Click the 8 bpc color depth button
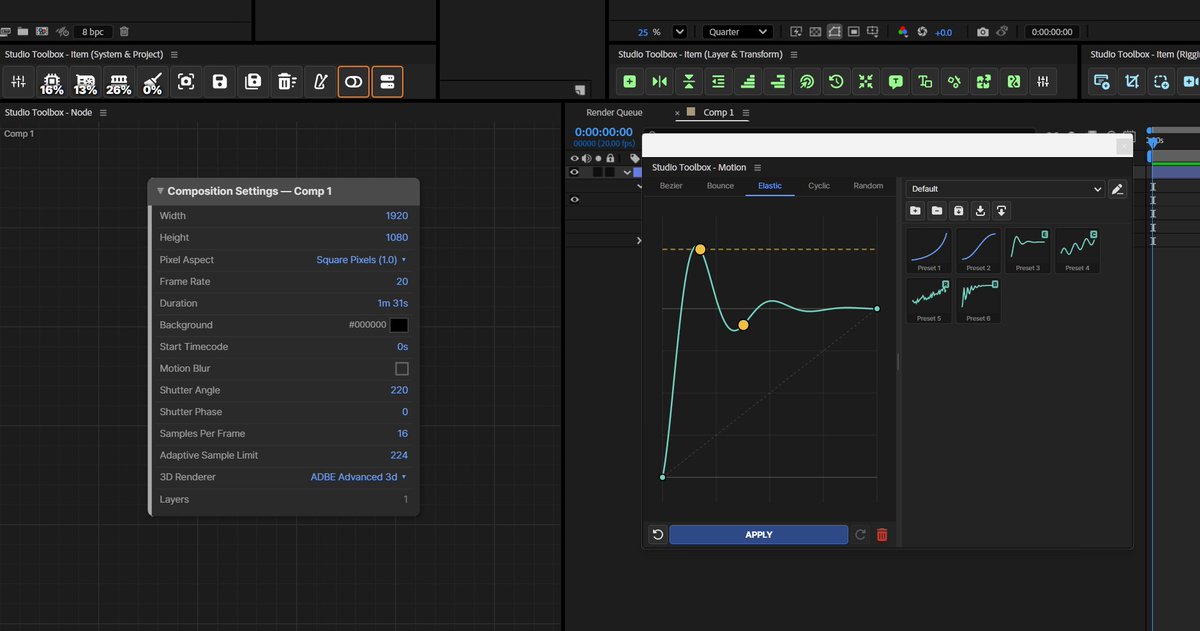1200x631 pixels. click(x=93, y=32)
